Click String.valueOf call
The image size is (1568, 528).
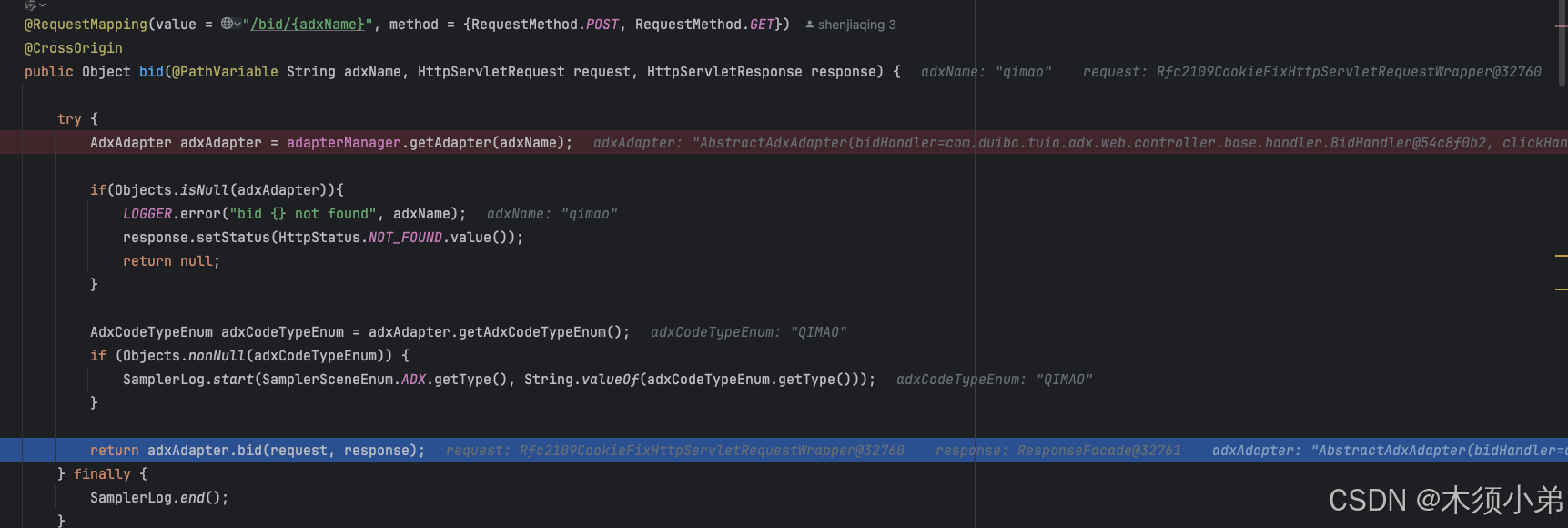coord(582,380)
